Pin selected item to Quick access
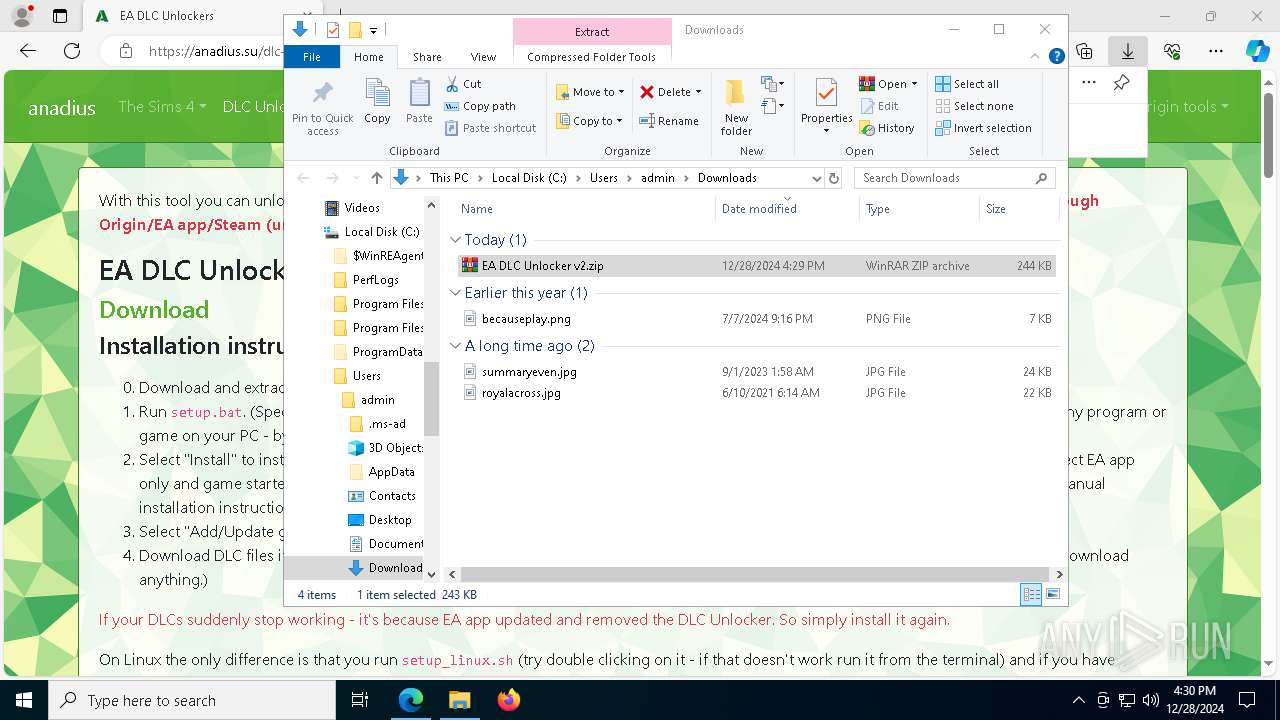The width and height of the screenshot is (1280, 720). (x=322, y=107)
